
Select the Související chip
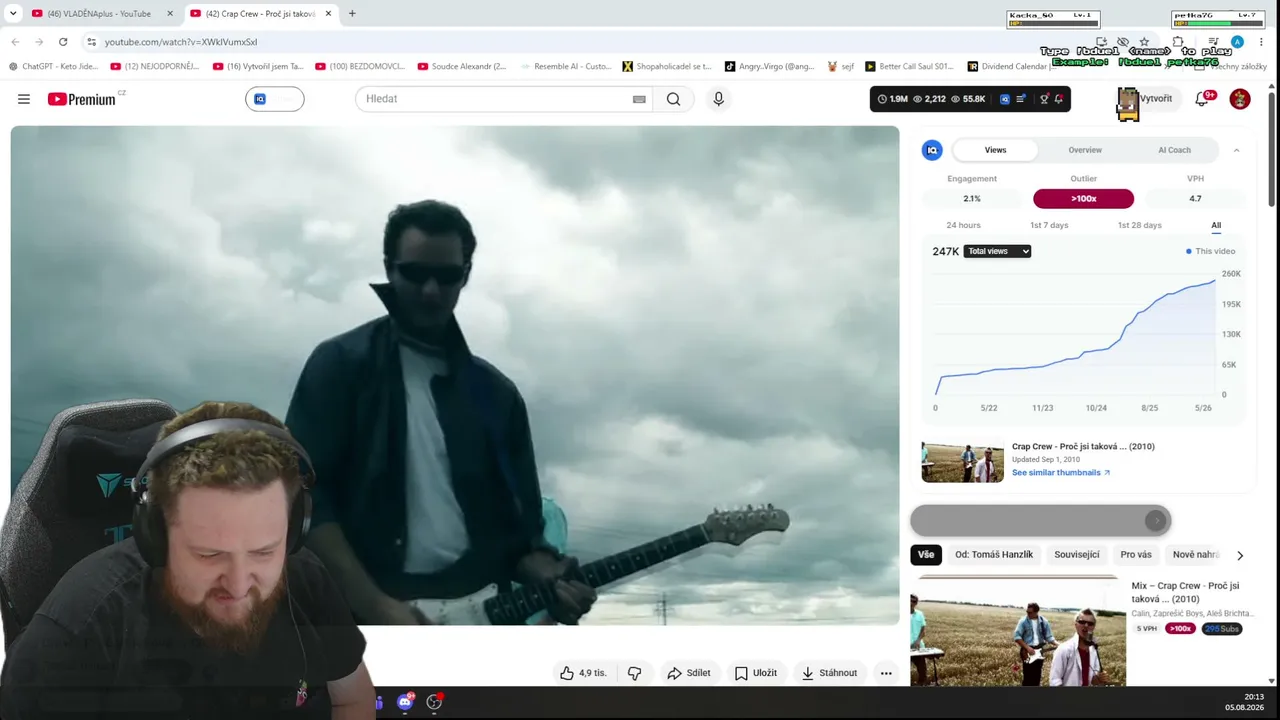pos(1077,555)
